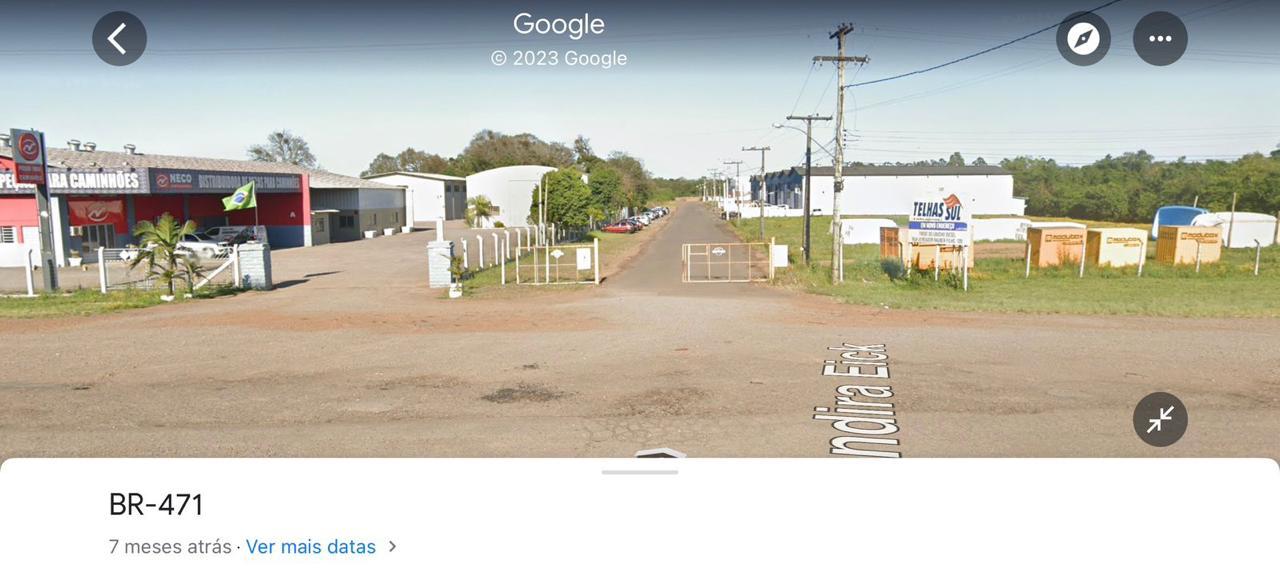Move forward using the road navigation arrow
Viewport: 1280px width, 569px height.
(x=660, y=453)
